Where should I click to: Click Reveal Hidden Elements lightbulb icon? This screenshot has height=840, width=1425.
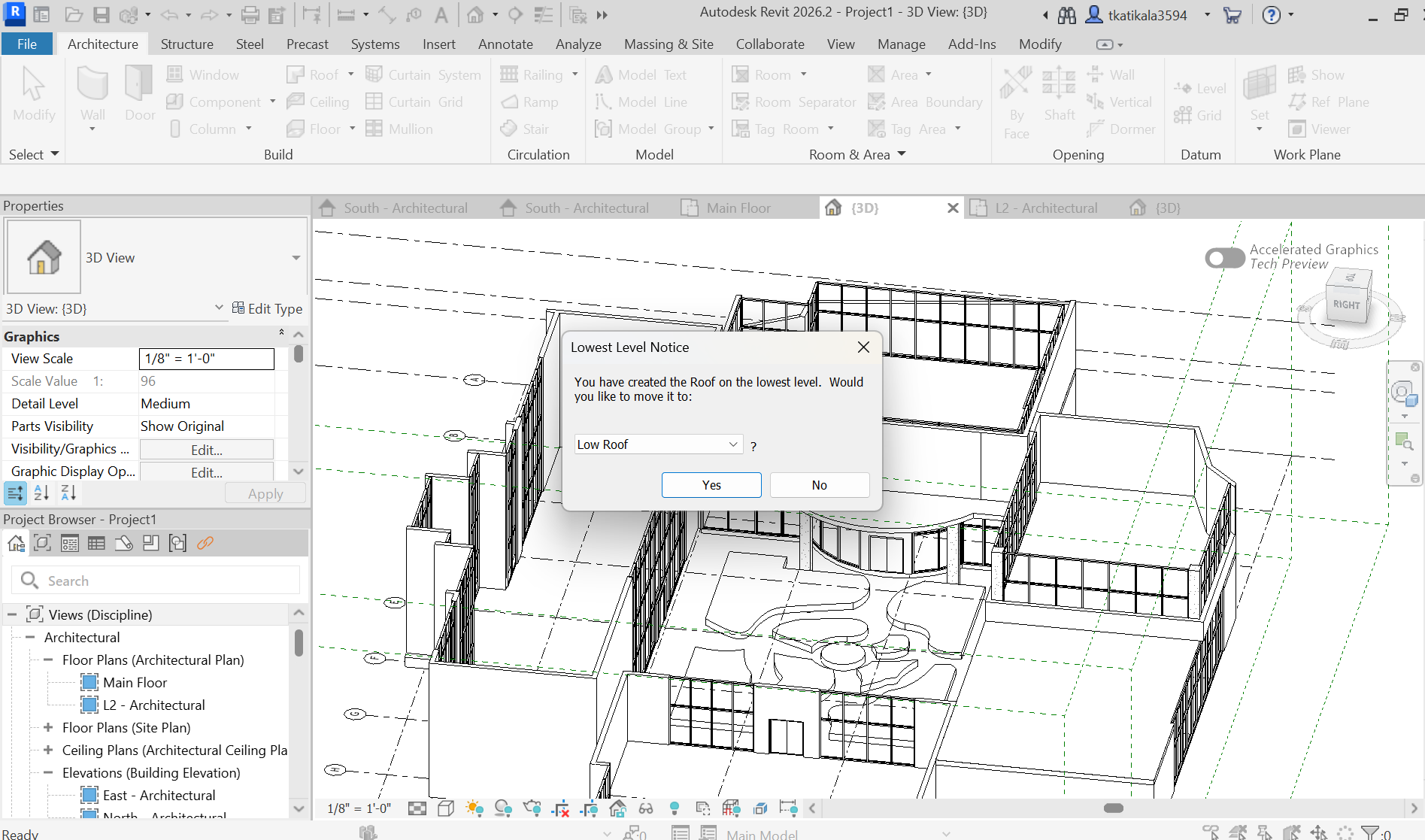(675, 808)
